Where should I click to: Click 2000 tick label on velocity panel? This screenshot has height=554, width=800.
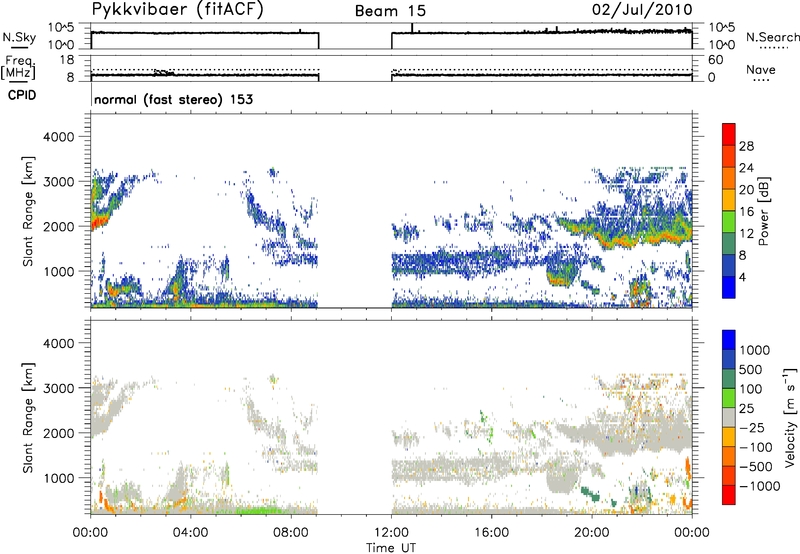click(x=58, y=433)
